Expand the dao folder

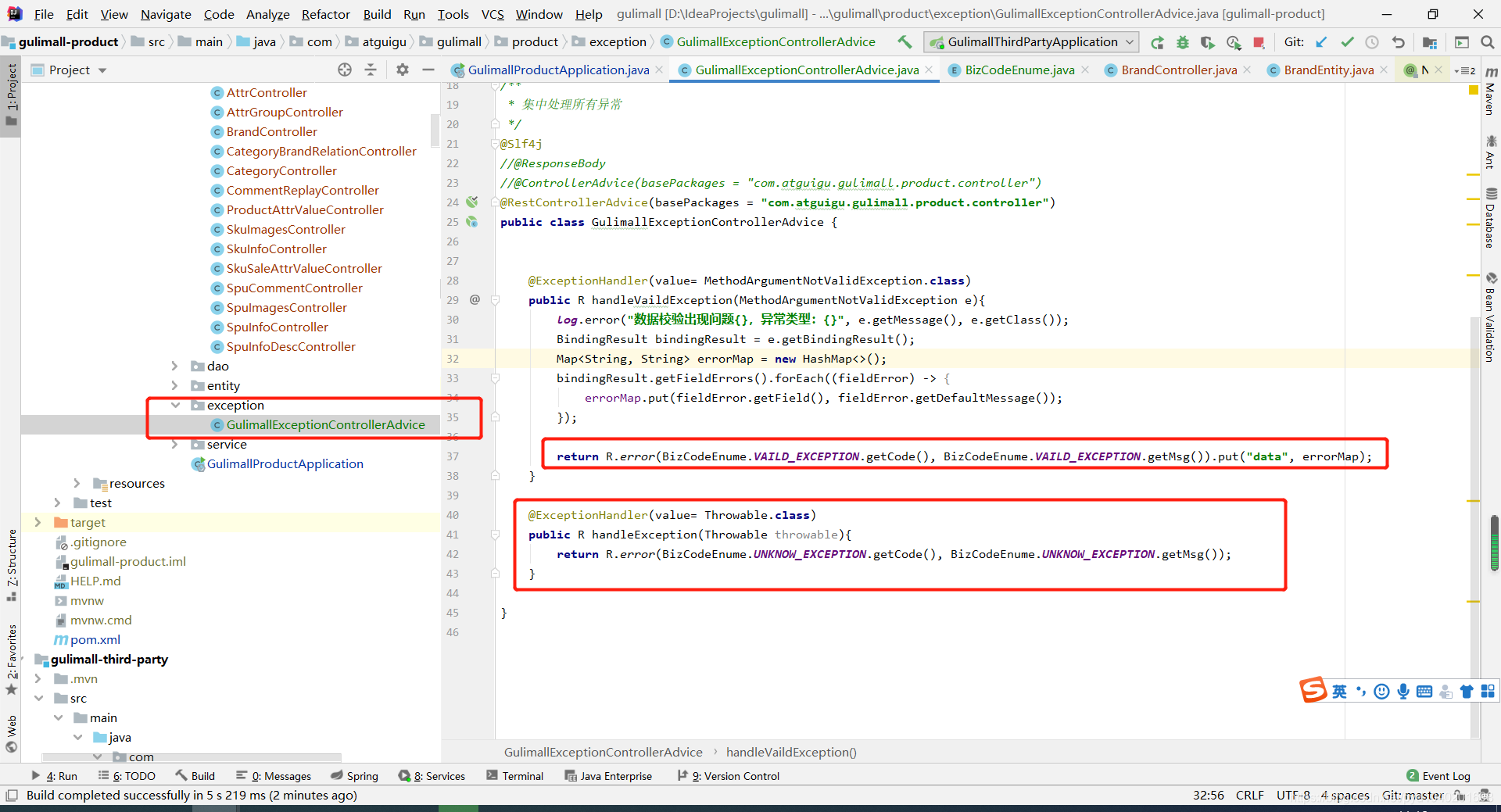[x=174, y=366]
